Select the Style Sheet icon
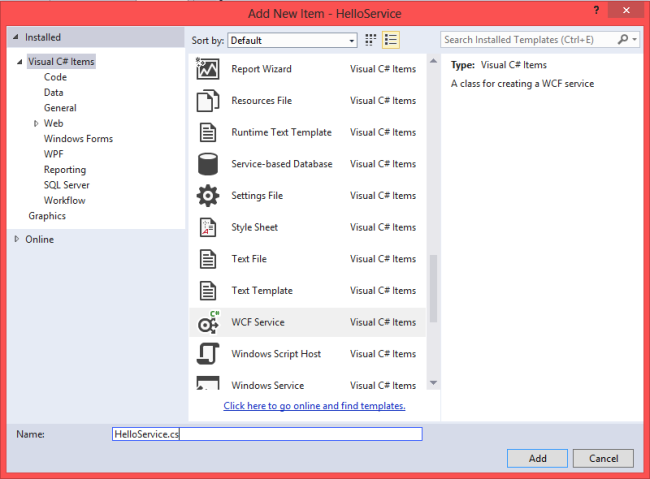Image resolution: width=650 pixels, height=479 pixels. (x=207, y=227)
